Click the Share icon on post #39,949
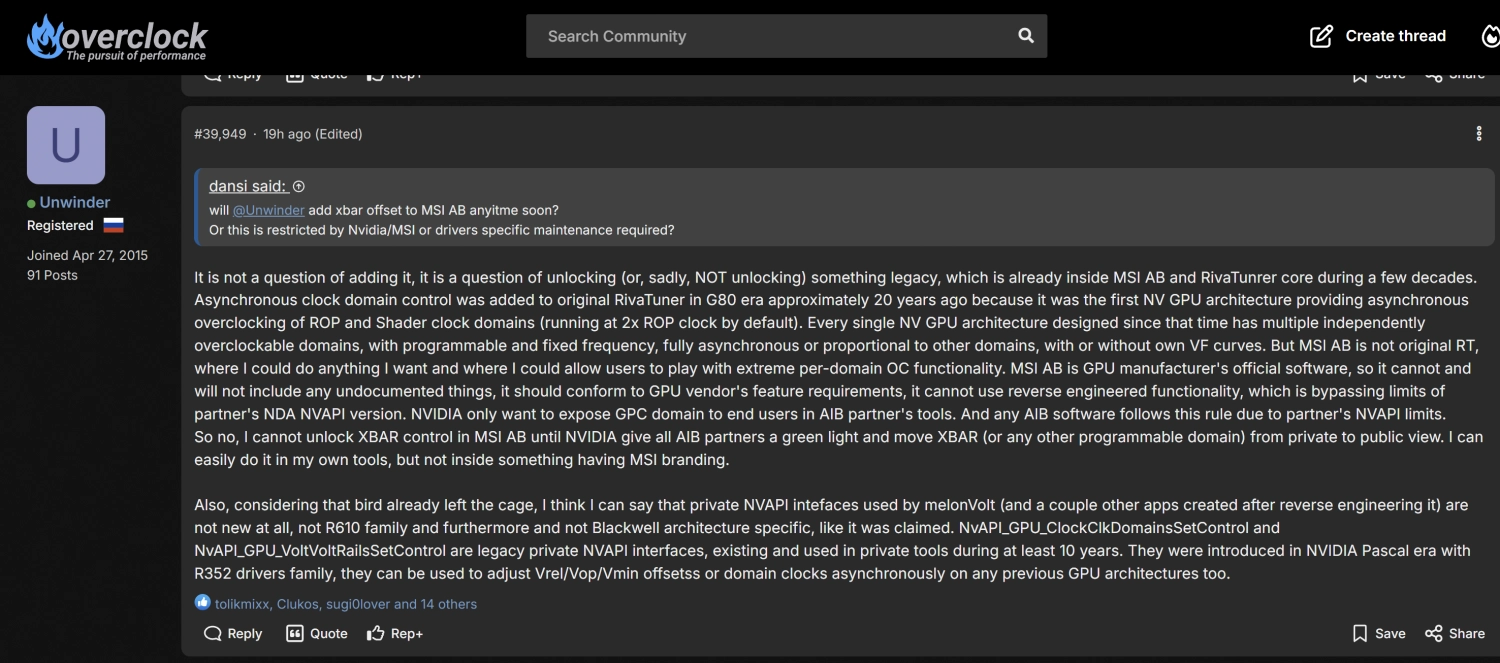Viewport: 1500px width, 663px height. coord(1434,633)
